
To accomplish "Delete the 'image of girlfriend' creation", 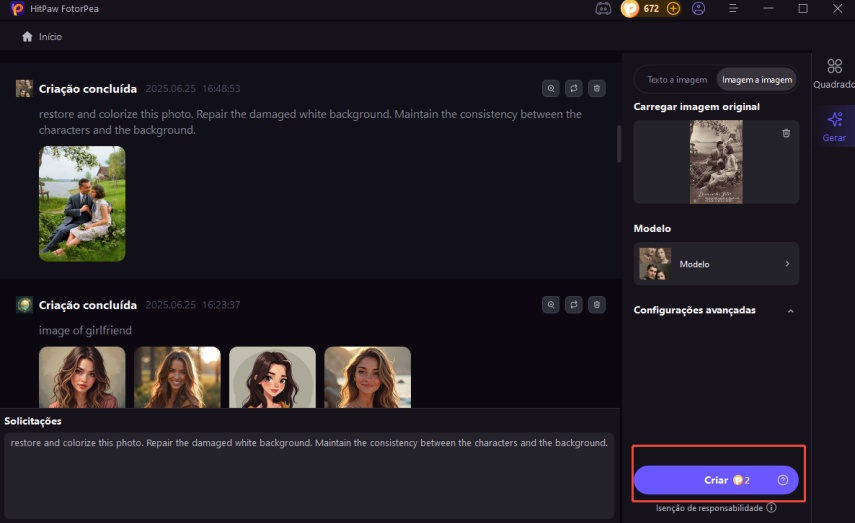I will 597,305.
